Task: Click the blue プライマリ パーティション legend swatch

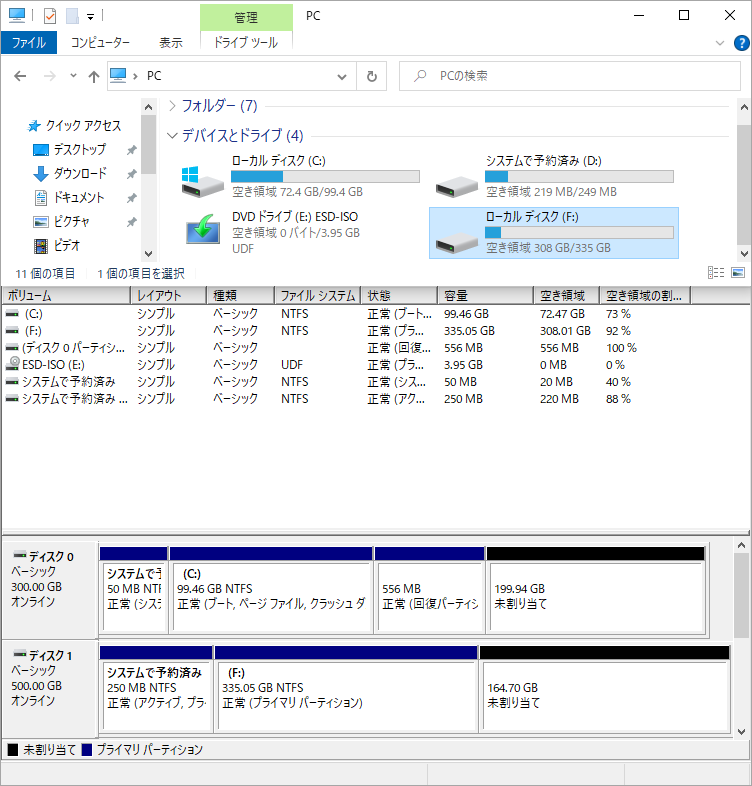Action: [87, 750]
